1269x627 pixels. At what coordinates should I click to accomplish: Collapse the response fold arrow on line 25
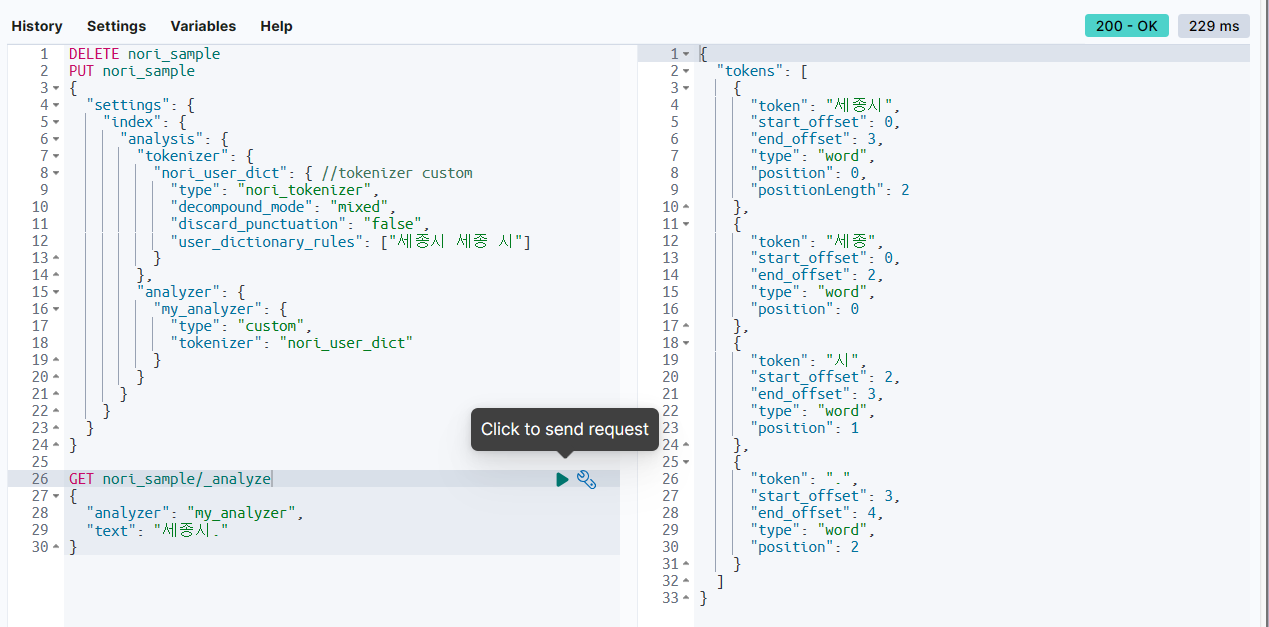click(686, 462)
